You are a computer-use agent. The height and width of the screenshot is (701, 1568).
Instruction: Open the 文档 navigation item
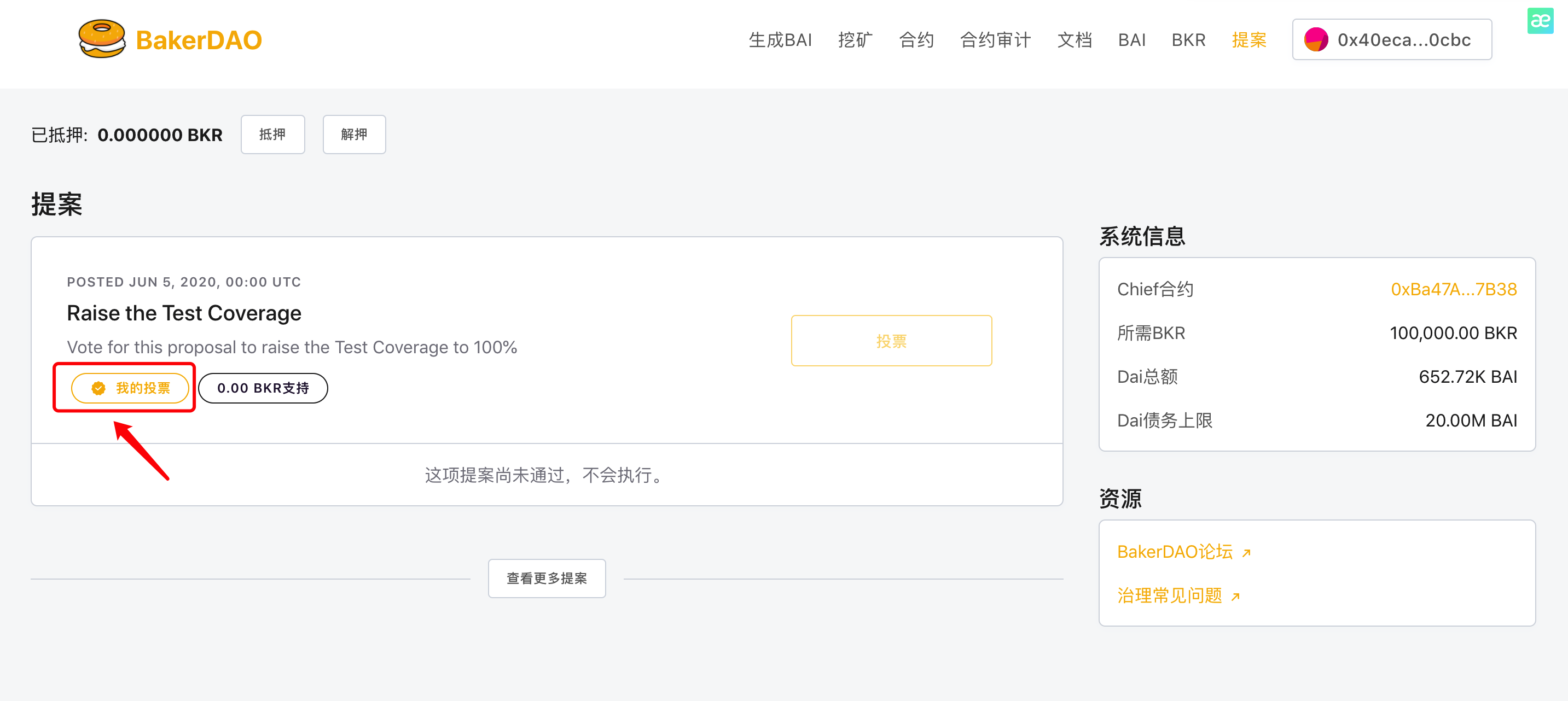tap(1075, 40)
